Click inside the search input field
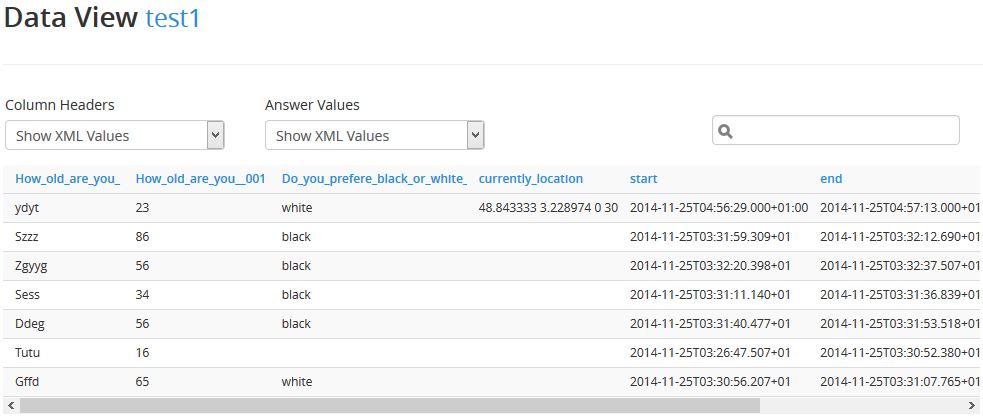This screenshot has width=983, height=420. pos(836,130)
